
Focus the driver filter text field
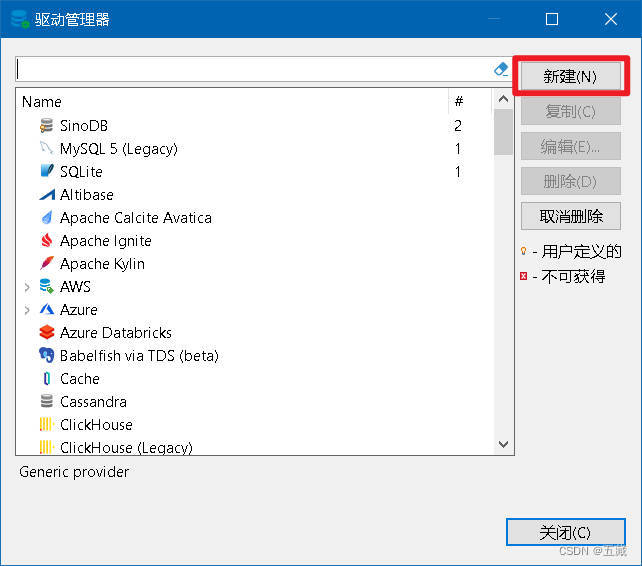[254, 69]
